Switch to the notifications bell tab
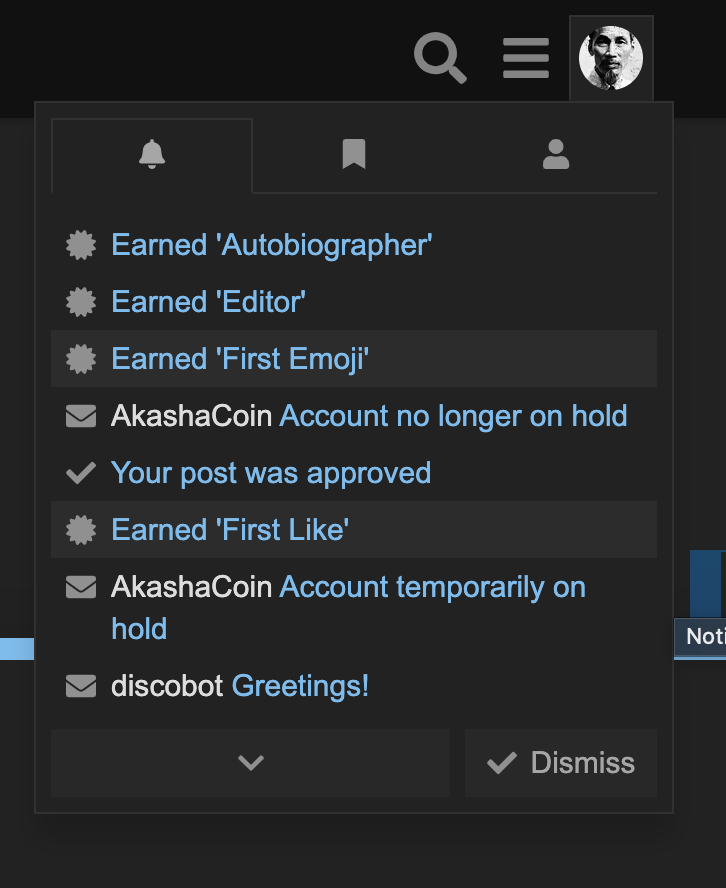 (x=152, y=155)
